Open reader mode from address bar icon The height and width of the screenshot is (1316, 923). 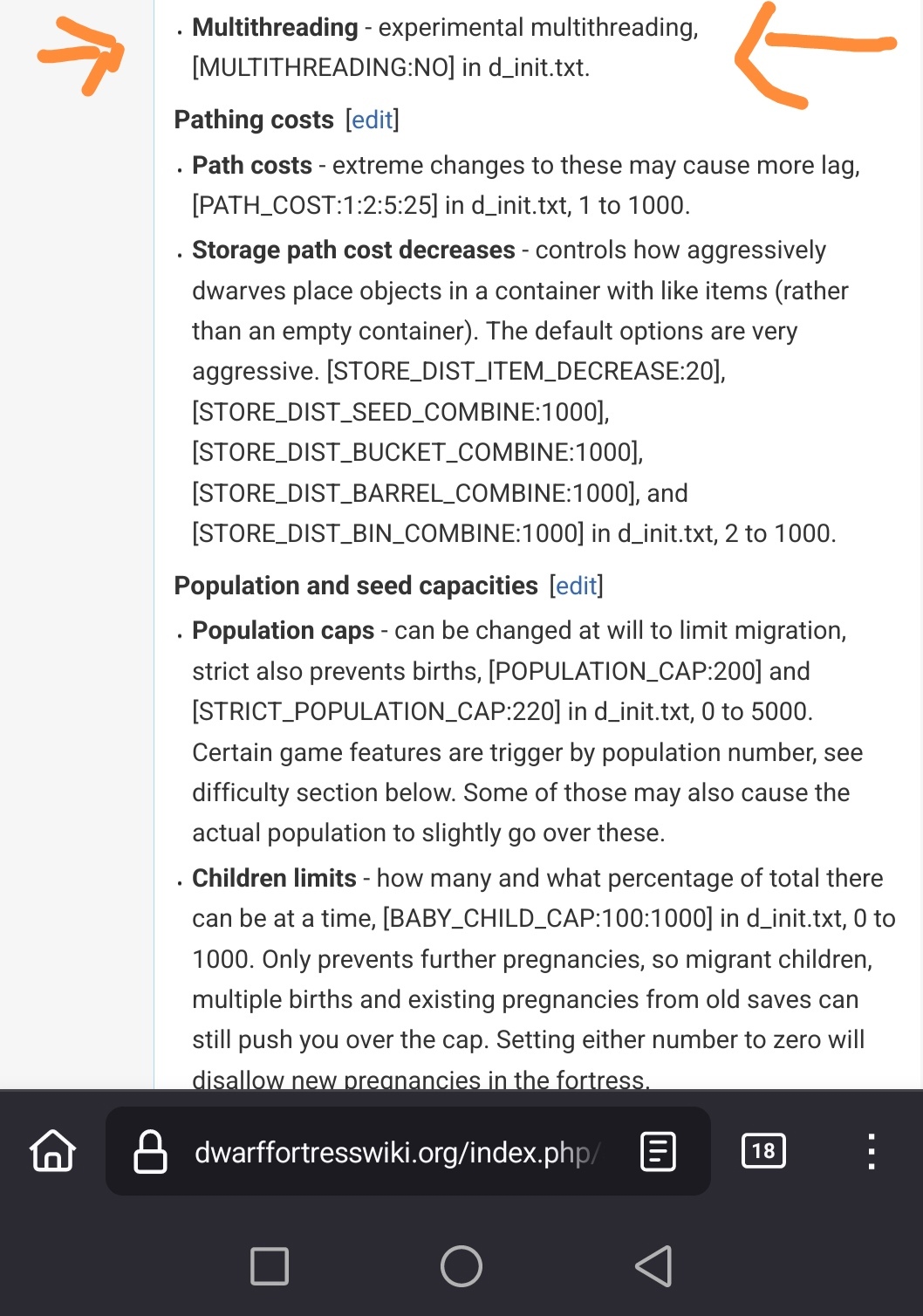tap(658, 1152)
